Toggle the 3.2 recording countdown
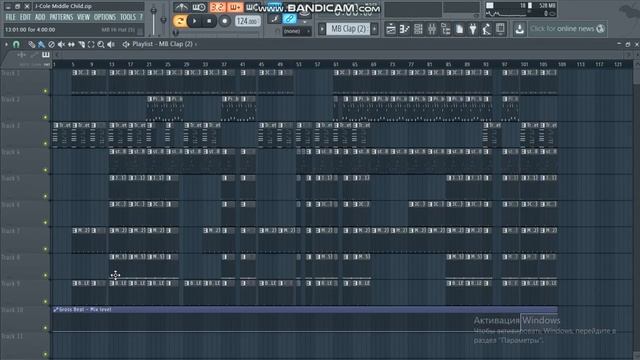The height and width of the screenshot is (360, 640). pos(217,7)
